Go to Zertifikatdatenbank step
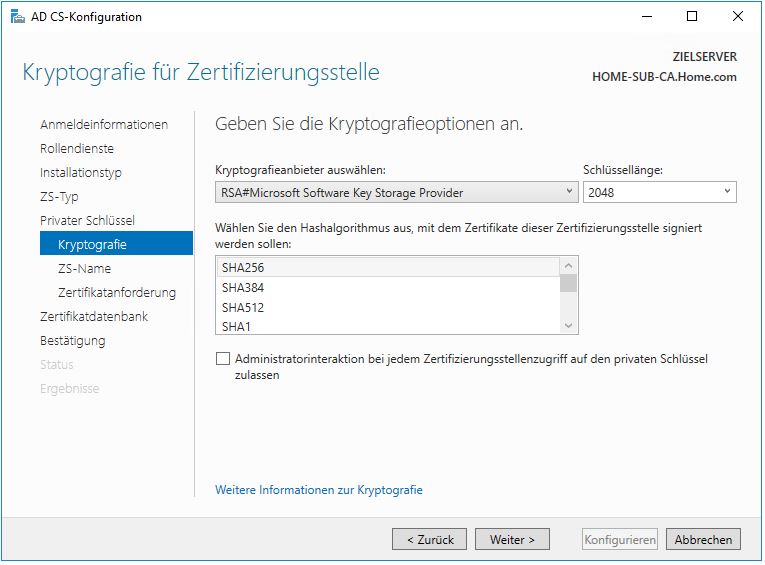The width and height of the screenshot is (765, 565). pos(94,317)
